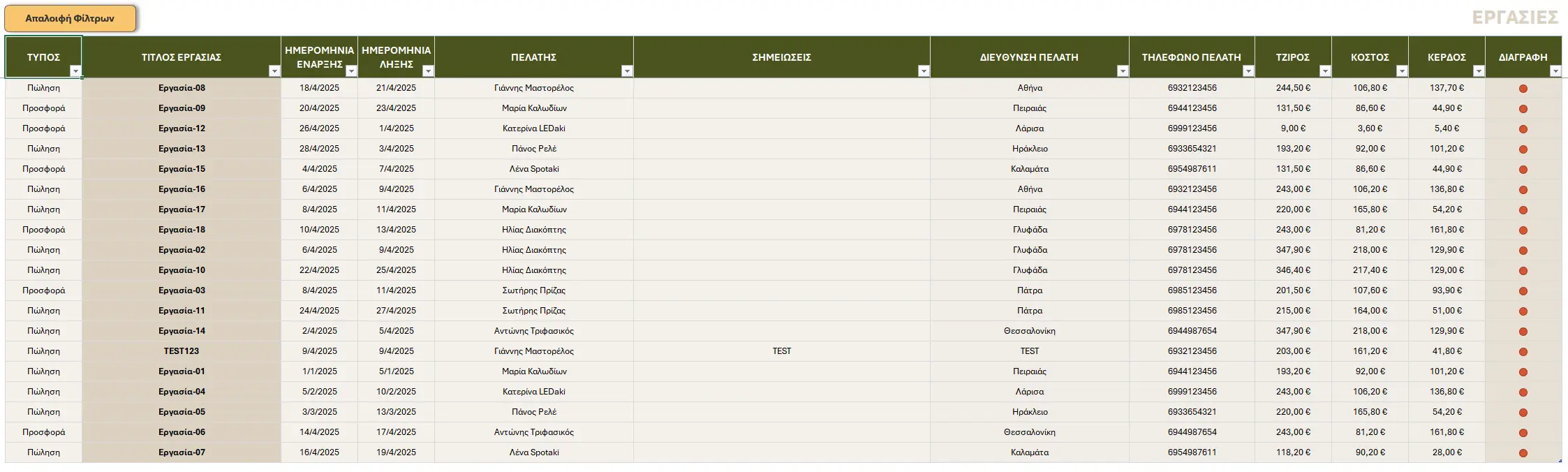Image resolution: width=1568 pixels, height=472 pixels.
Task: Click the ΠΕΛΑΤΗΣ header cell
Action: pos(534,57)
